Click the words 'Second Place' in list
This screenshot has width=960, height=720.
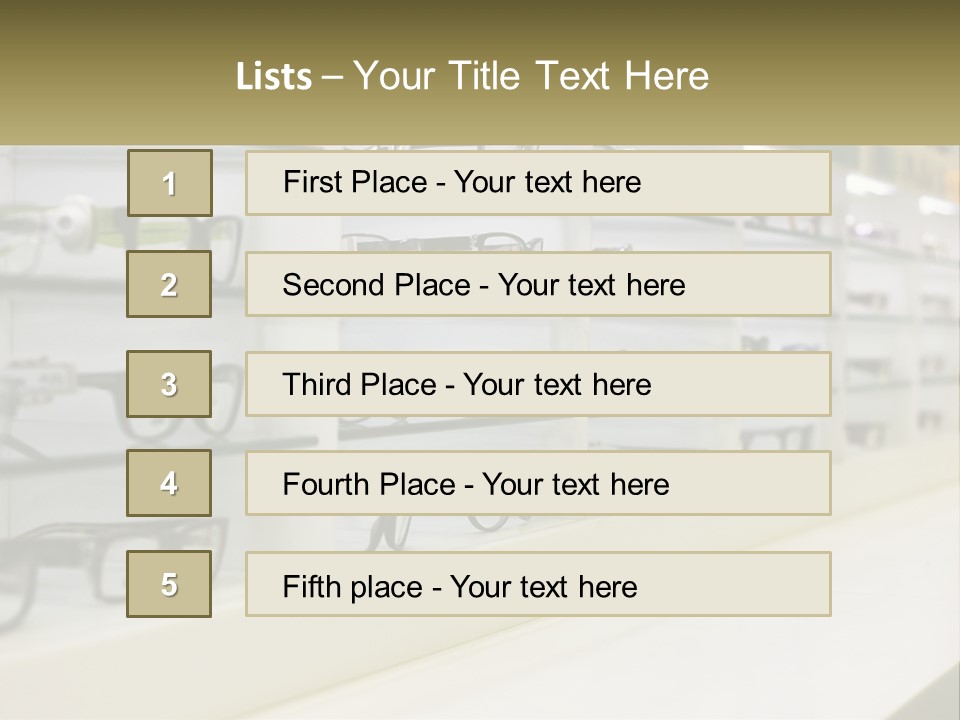[x=377, y=285]
